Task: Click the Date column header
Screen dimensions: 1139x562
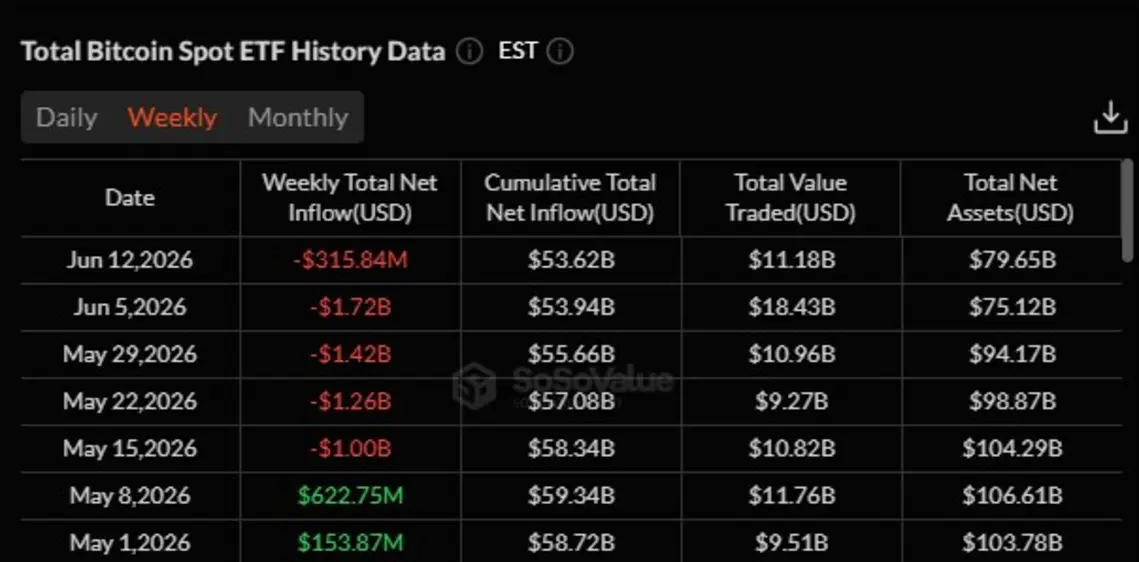Action: pos(130,197)
